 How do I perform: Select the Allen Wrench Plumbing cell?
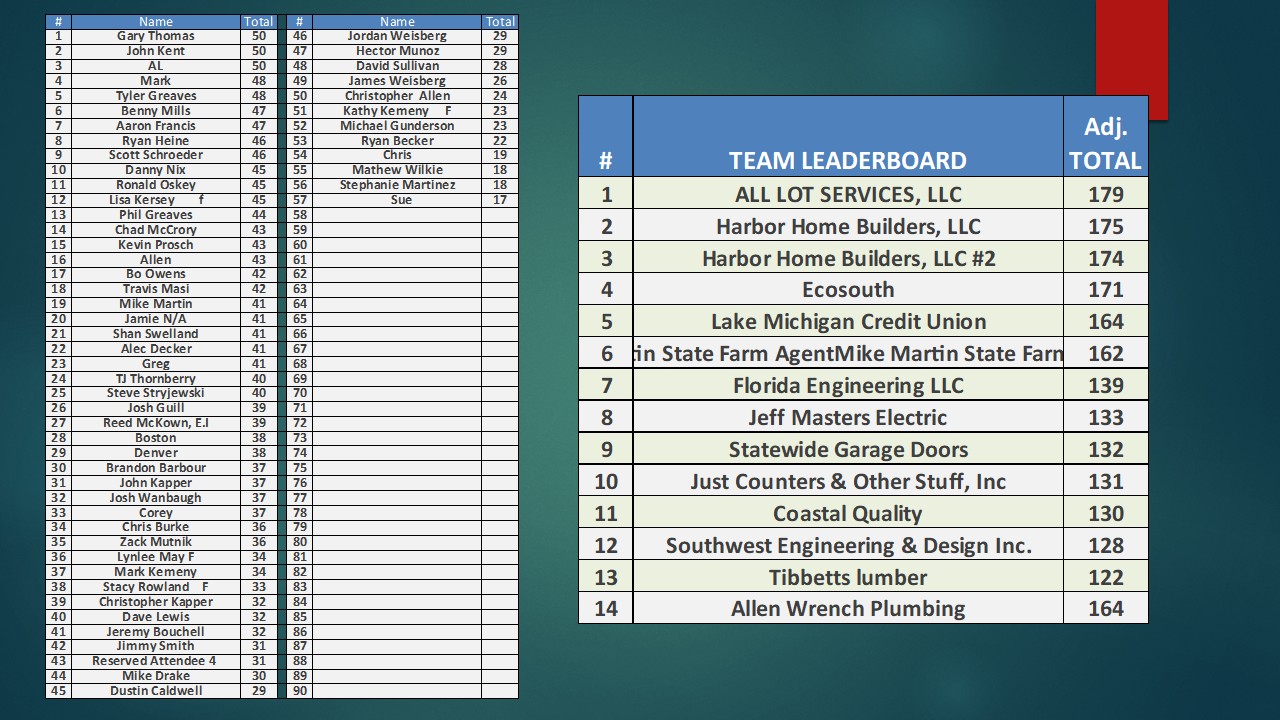847,609
